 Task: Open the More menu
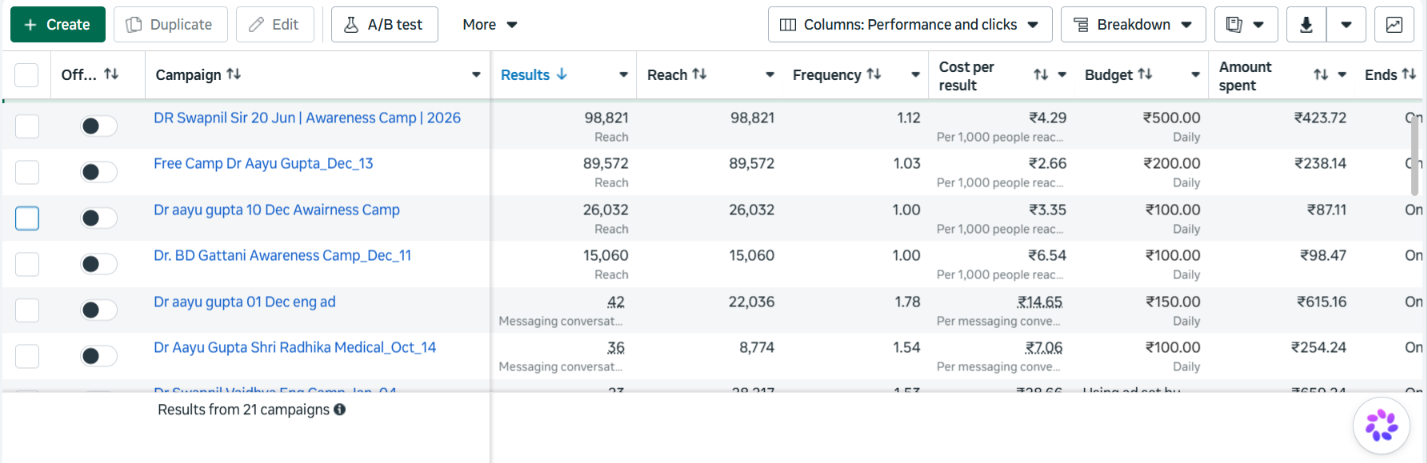(490, 25)
